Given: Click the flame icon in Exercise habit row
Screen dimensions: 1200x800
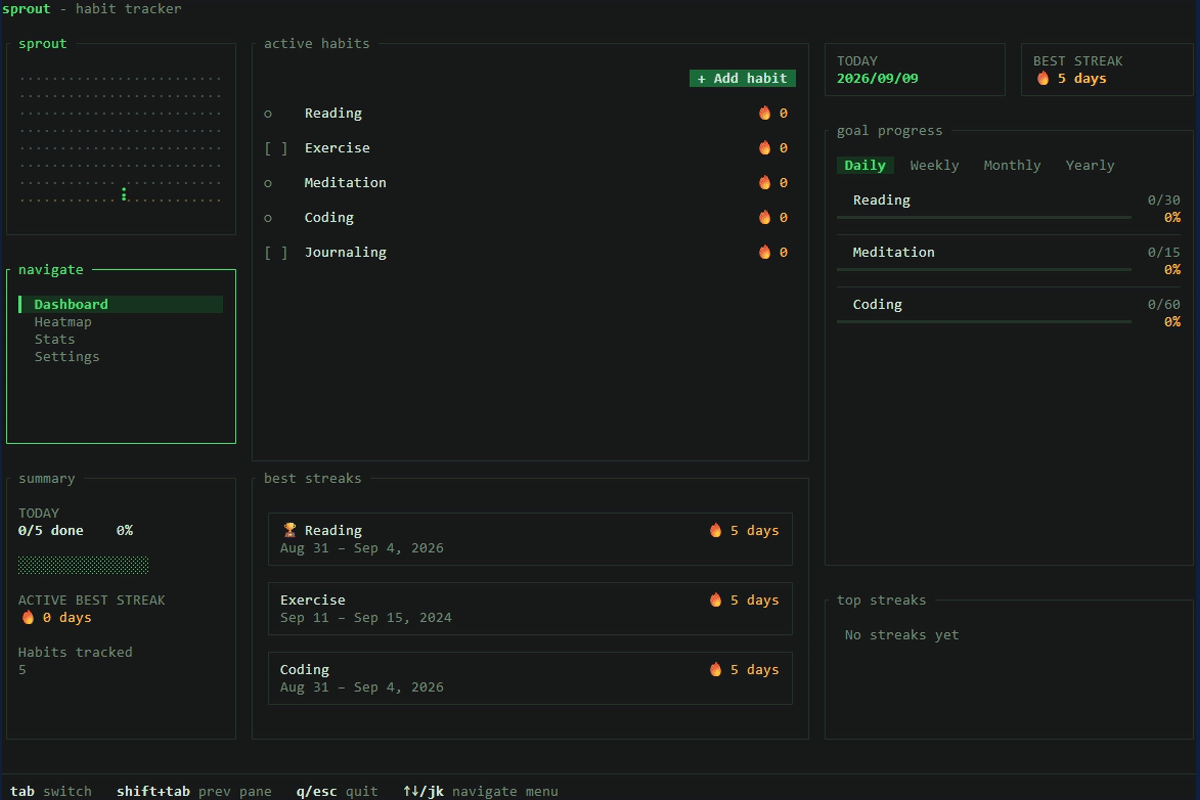Looking at the screenshot, I should (765, 148).
